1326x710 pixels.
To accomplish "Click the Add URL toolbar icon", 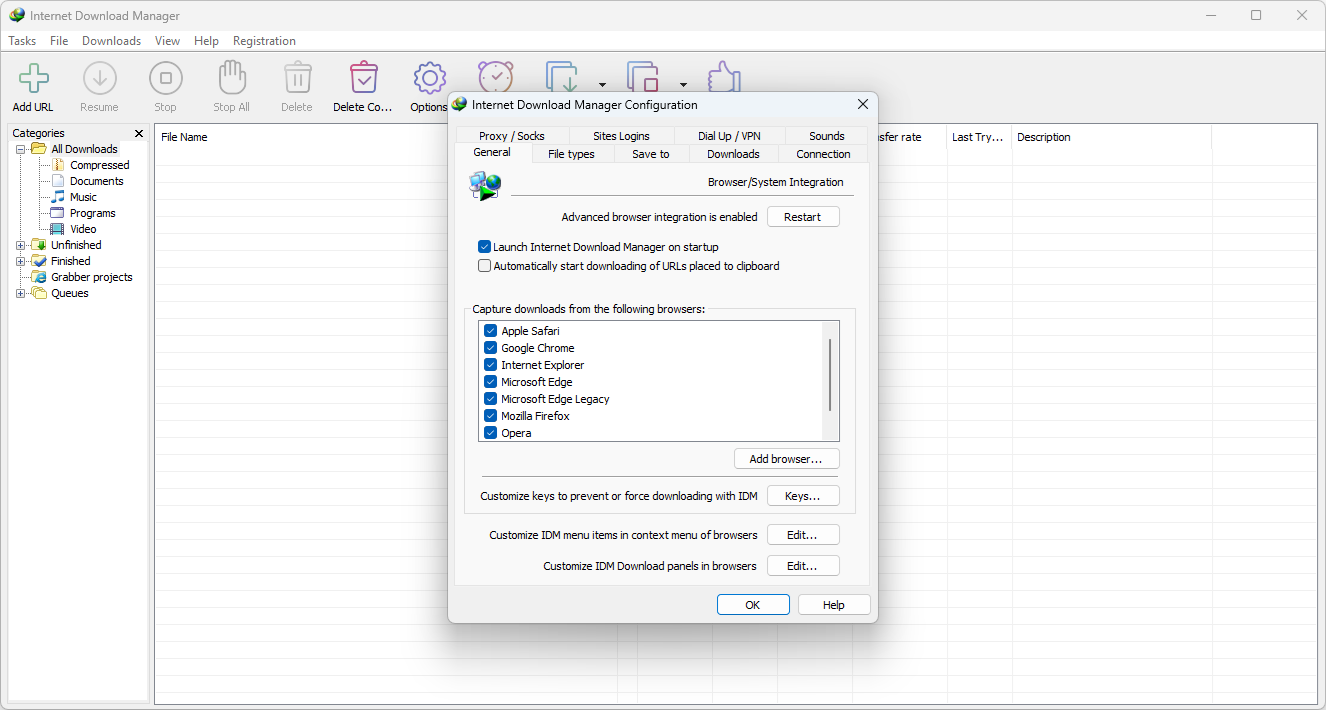I will pos(33,78).
